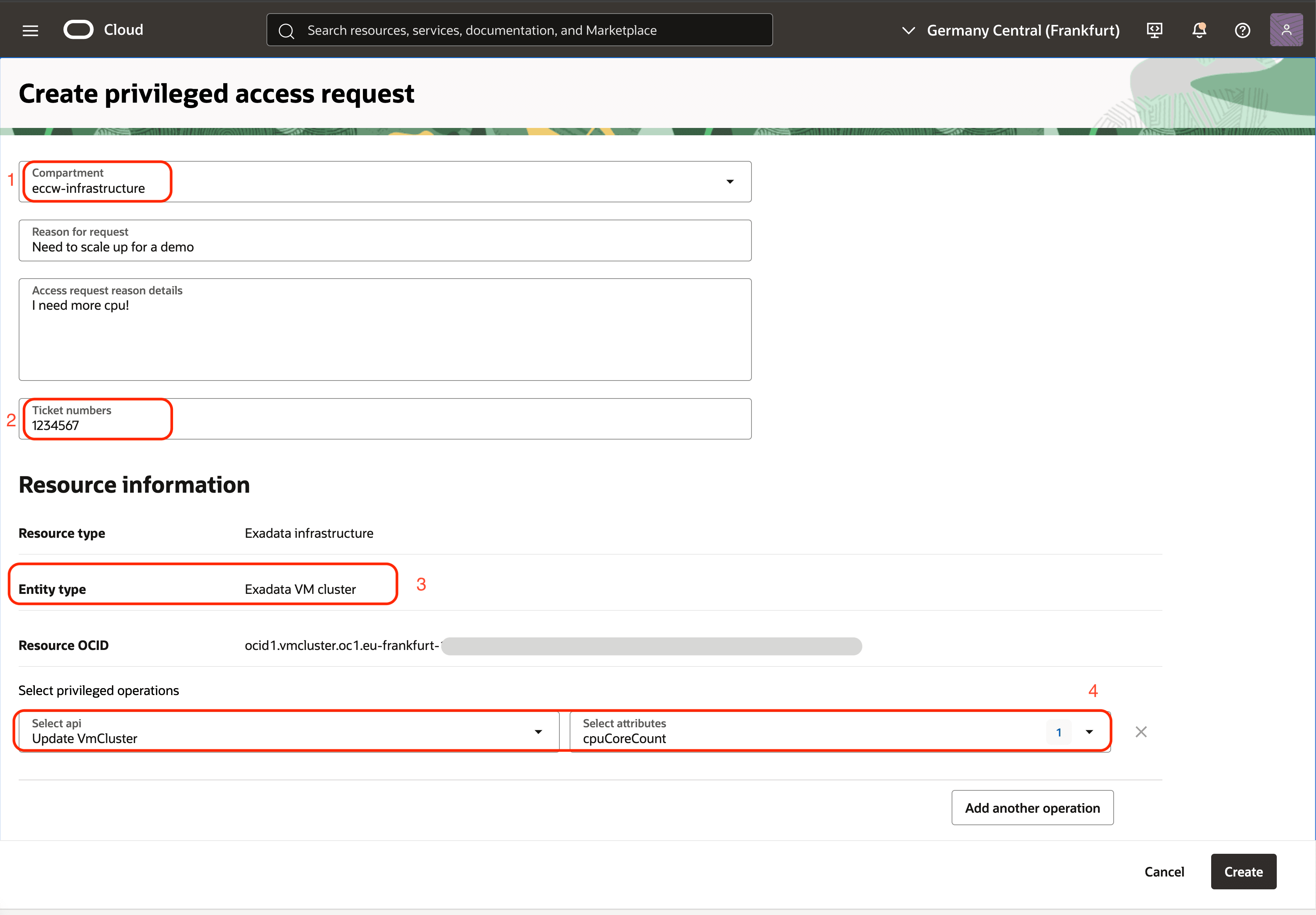Expand the Compartment dropdown
Viewport: 1316px width, 915px height.
pos(730,181)
